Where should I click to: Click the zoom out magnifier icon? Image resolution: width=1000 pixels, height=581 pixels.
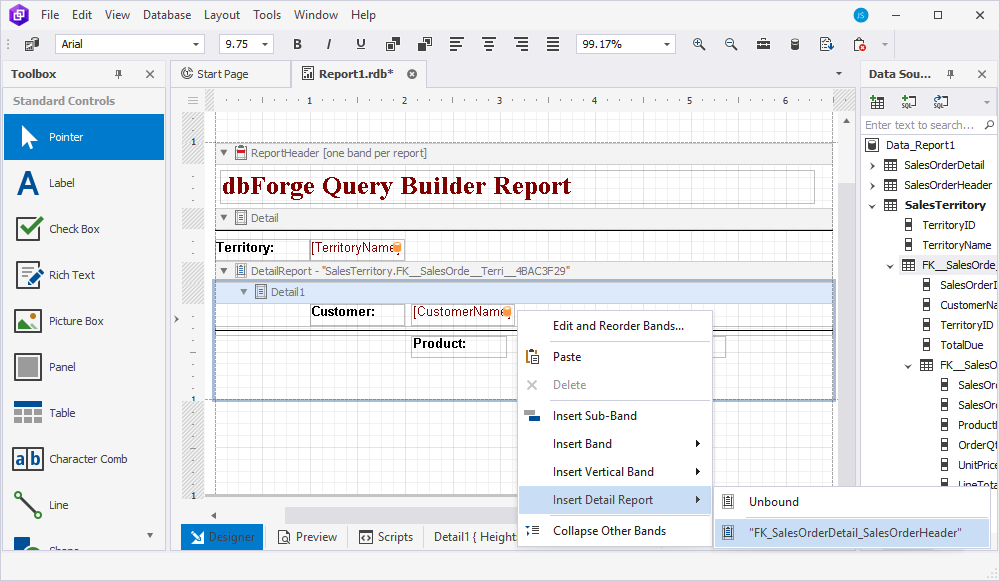click(731, 44)
